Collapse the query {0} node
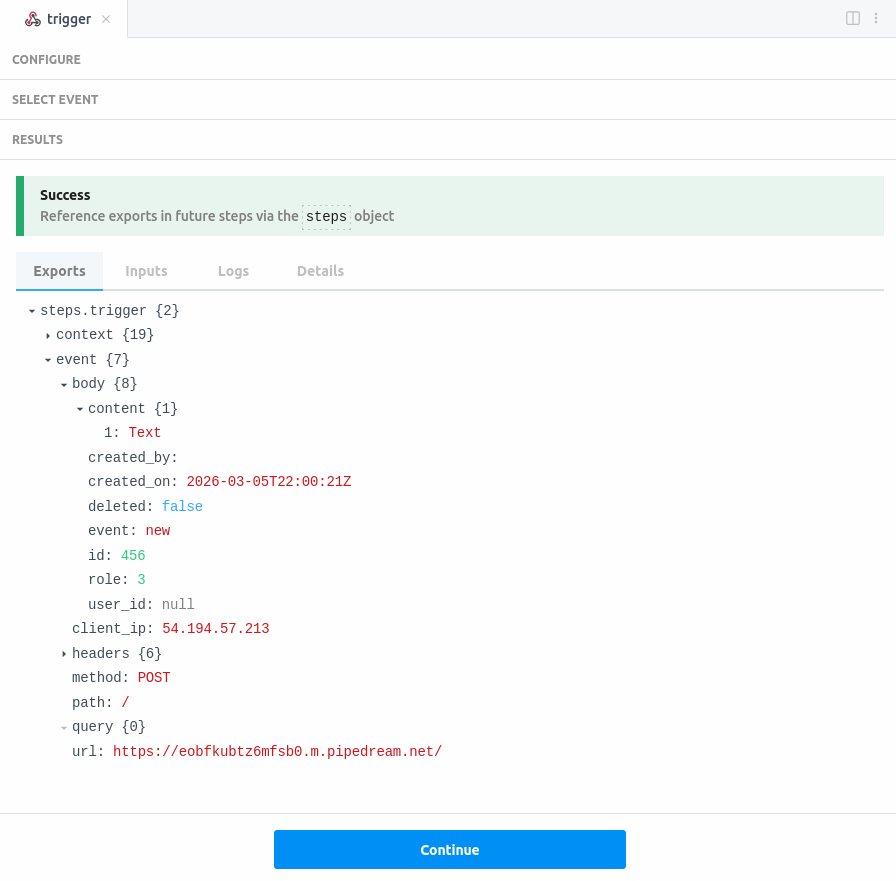Viewport: 896px width, 881px height. click(64, 727)
